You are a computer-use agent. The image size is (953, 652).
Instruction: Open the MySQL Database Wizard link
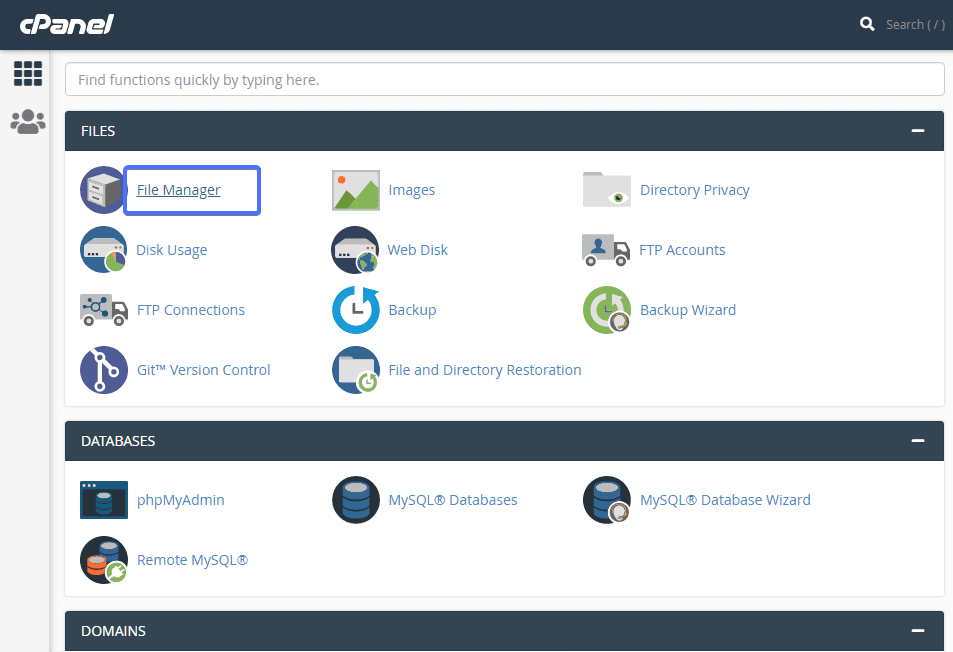pos(725,500)
